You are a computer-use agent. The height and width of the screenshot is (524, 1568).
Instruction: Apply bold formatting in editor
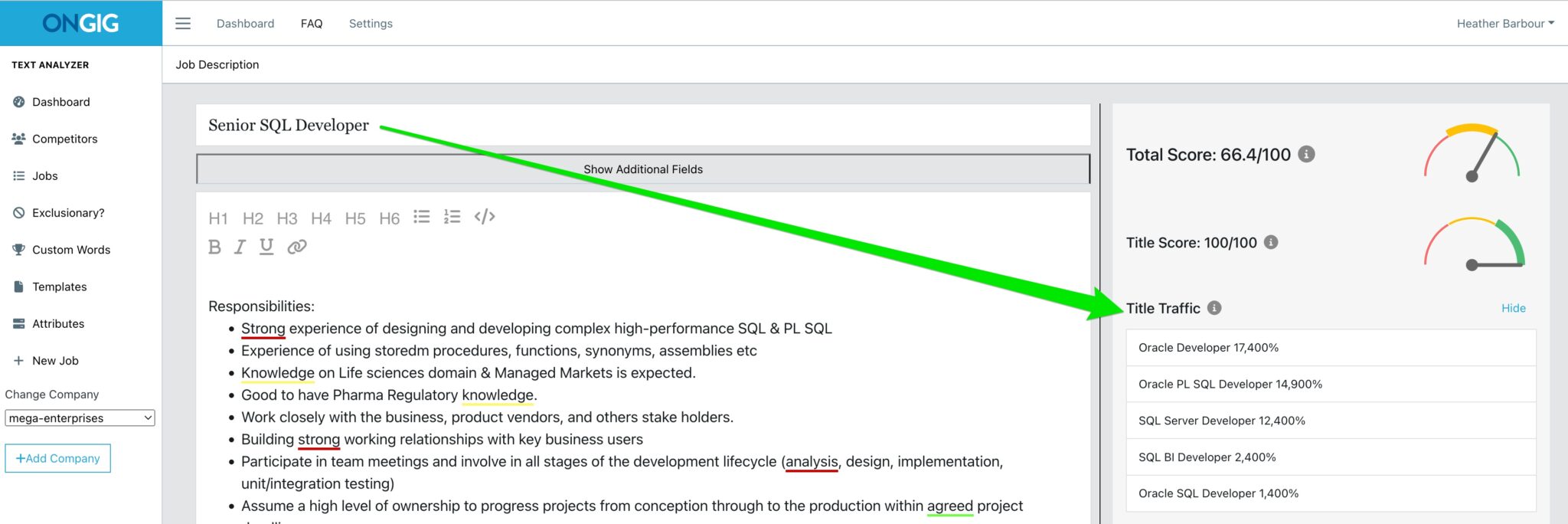(x=214, y=247)
